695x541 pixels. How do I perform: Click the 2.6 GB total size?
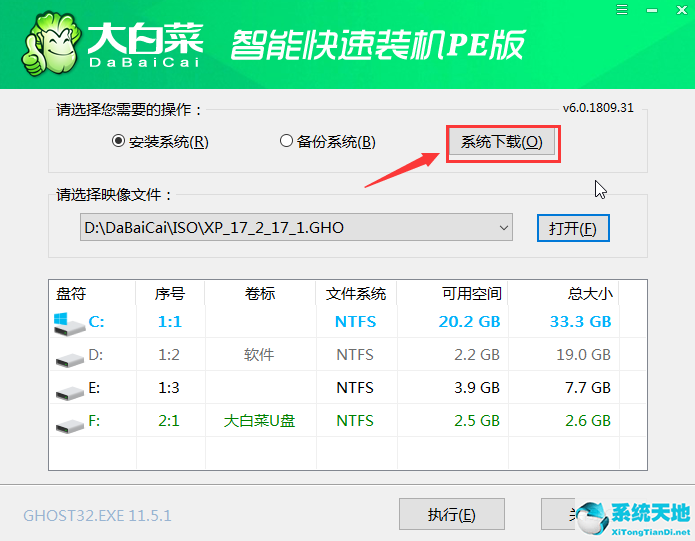pos(588,420)
